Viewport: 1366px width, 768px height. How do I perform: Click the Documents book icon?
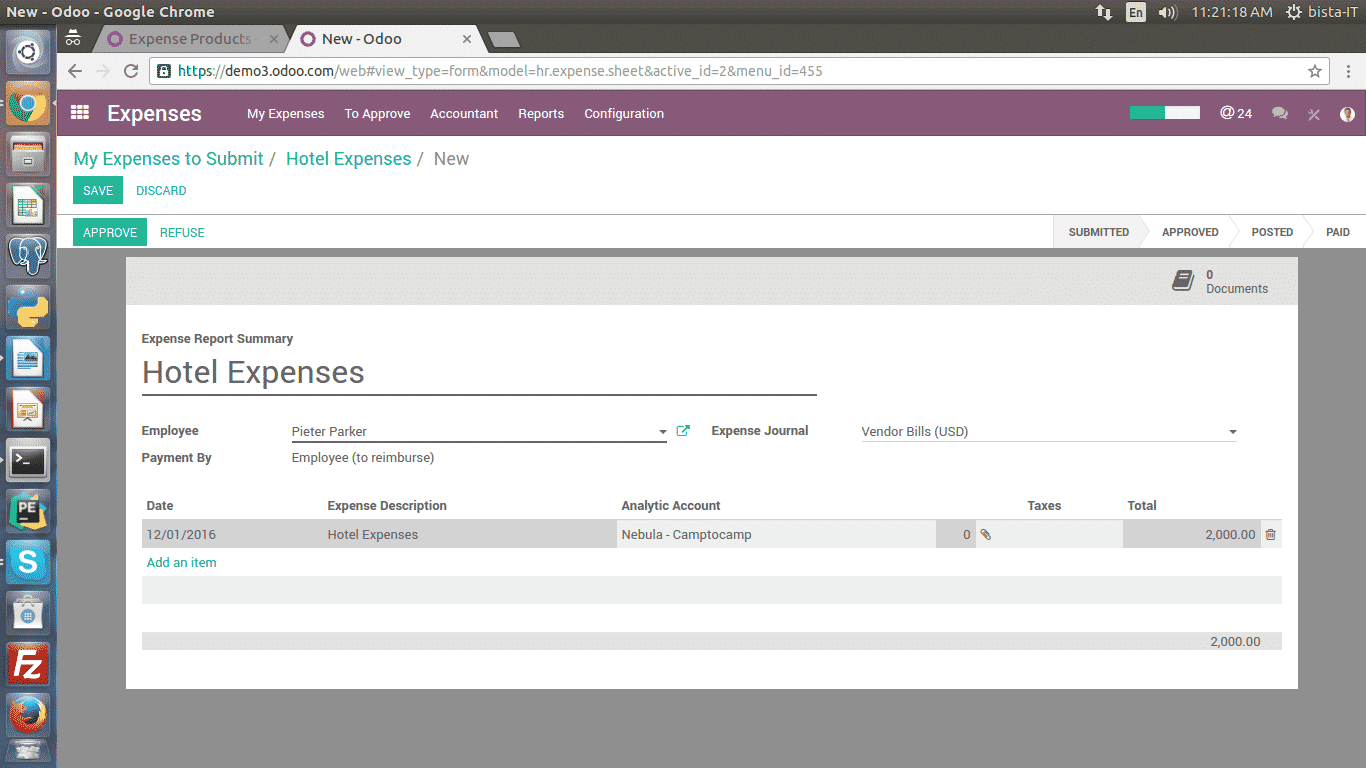1183,281
